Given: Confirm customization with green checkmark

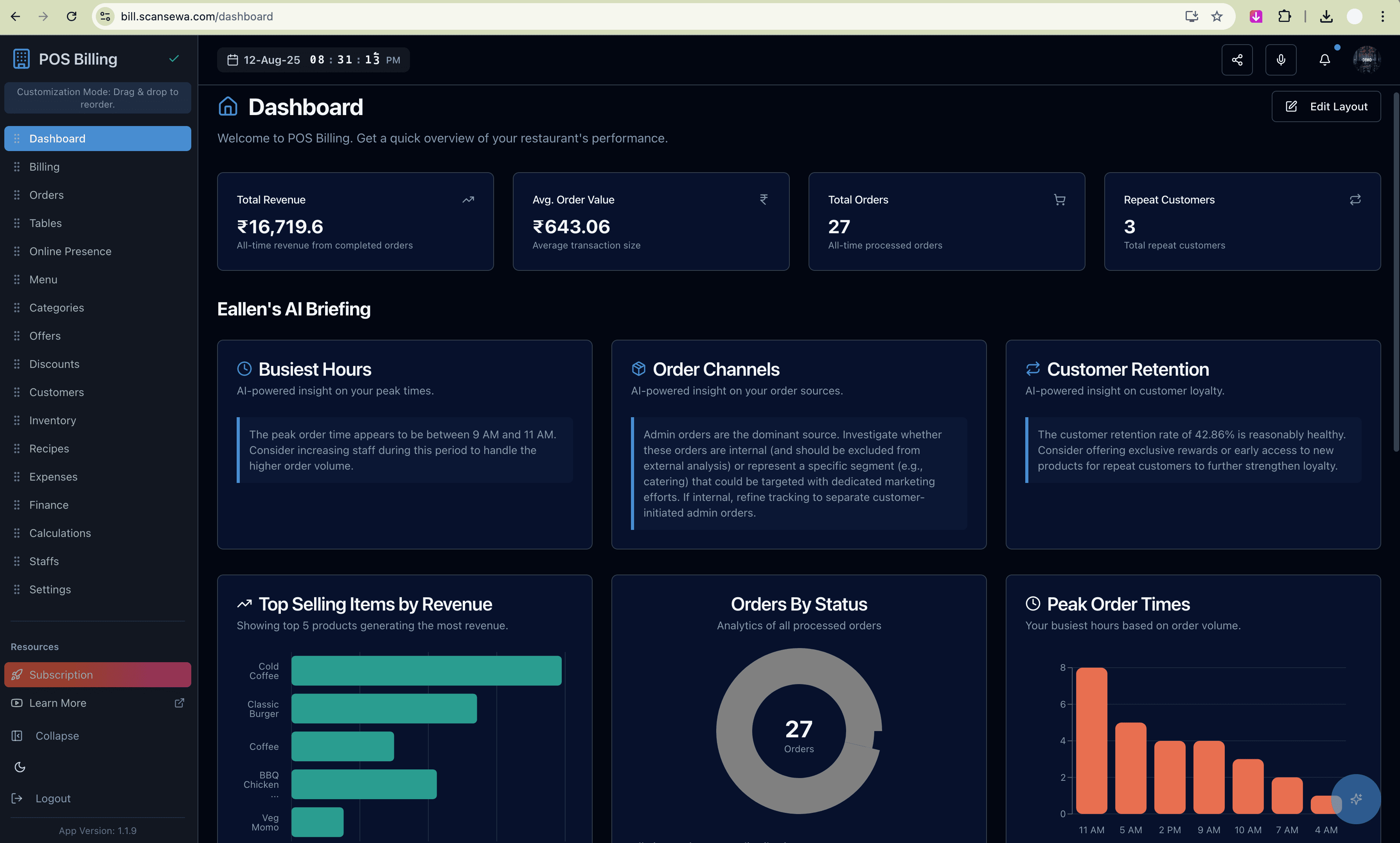Looking at the screenshot, I should coord(174,59).
